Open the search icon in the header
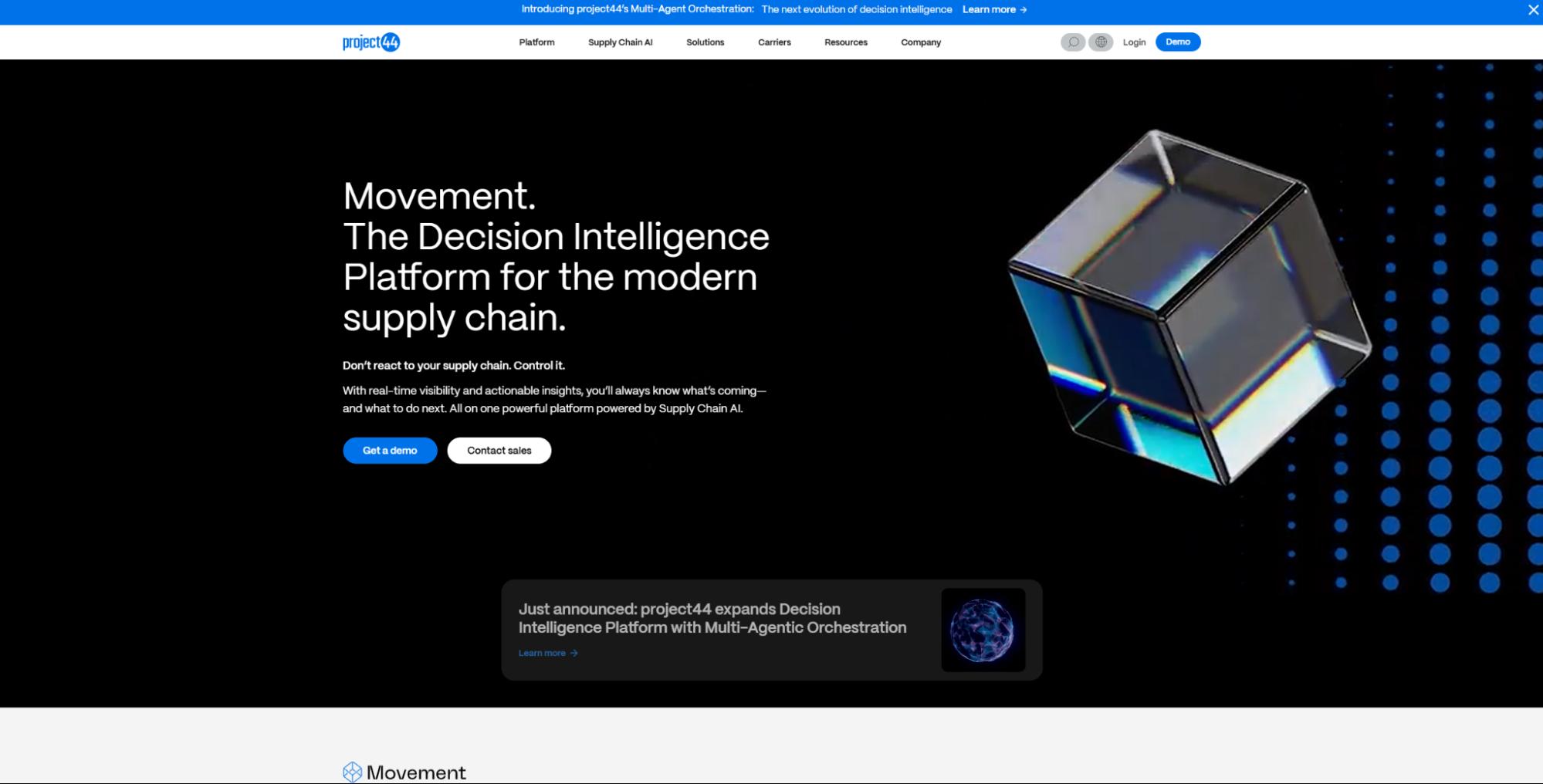This screenshot has width=1543, height=784. pyautogui.click(x=1073, y=42)
